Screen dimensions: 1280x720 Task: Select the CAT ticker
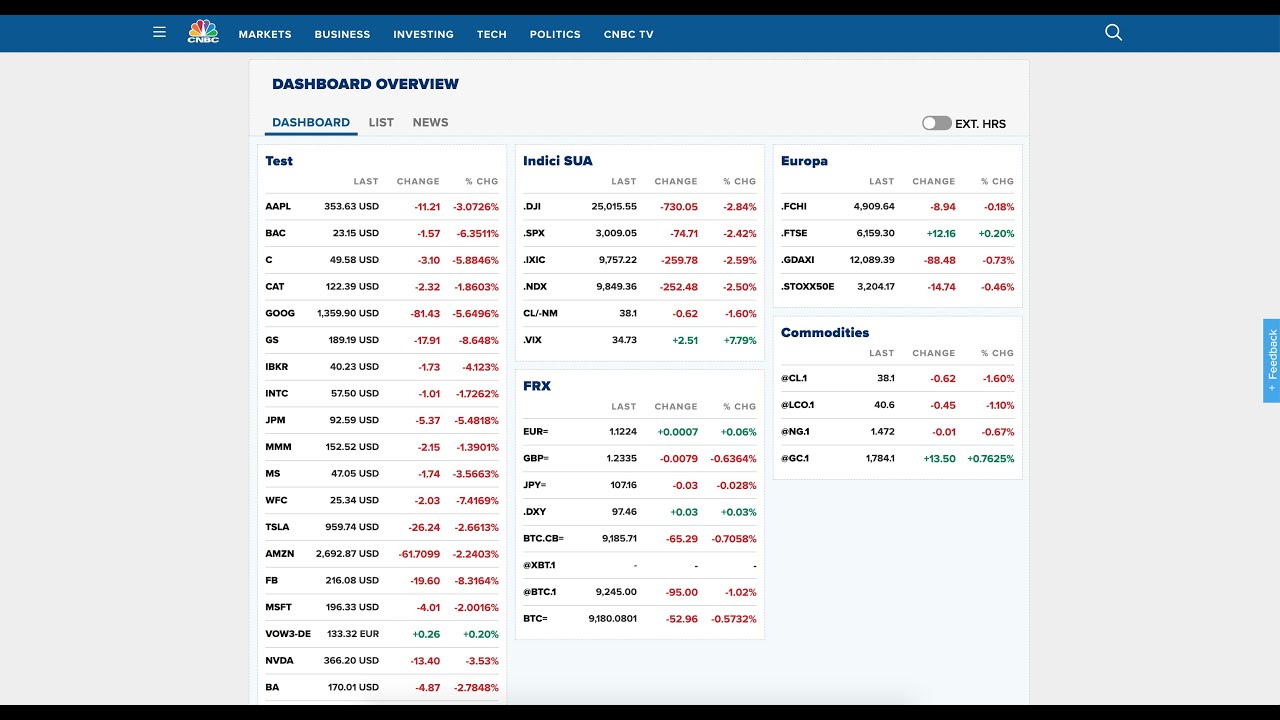(275, 287)
